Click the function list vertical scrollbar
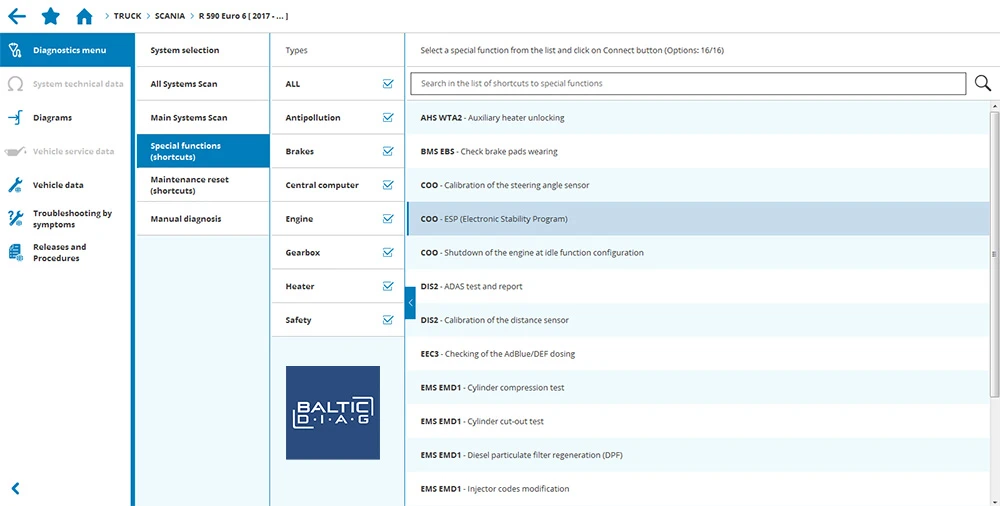This screenshot has height=506, width=1000. pos(994,254)
